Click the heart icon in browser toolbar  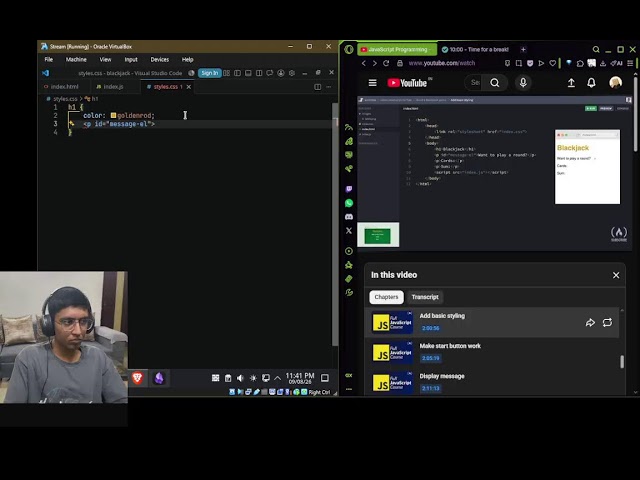[553, 63]
